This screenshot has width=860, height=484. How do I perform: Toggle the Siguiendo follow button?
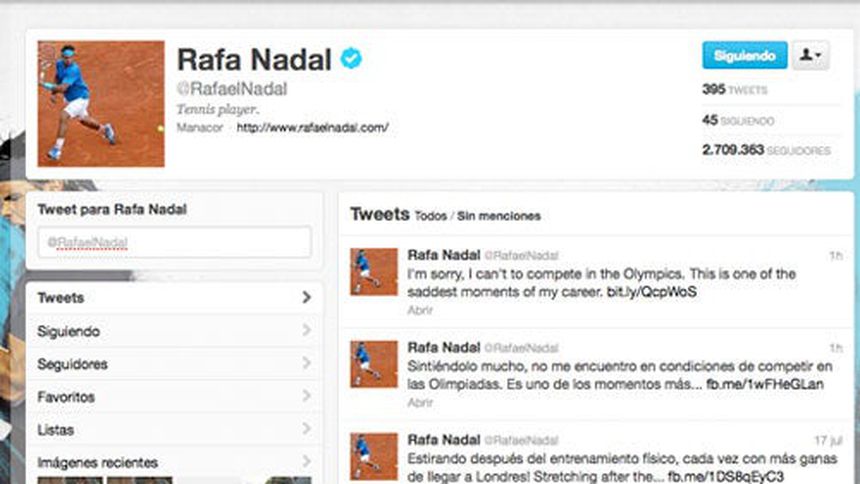point(744,56)
